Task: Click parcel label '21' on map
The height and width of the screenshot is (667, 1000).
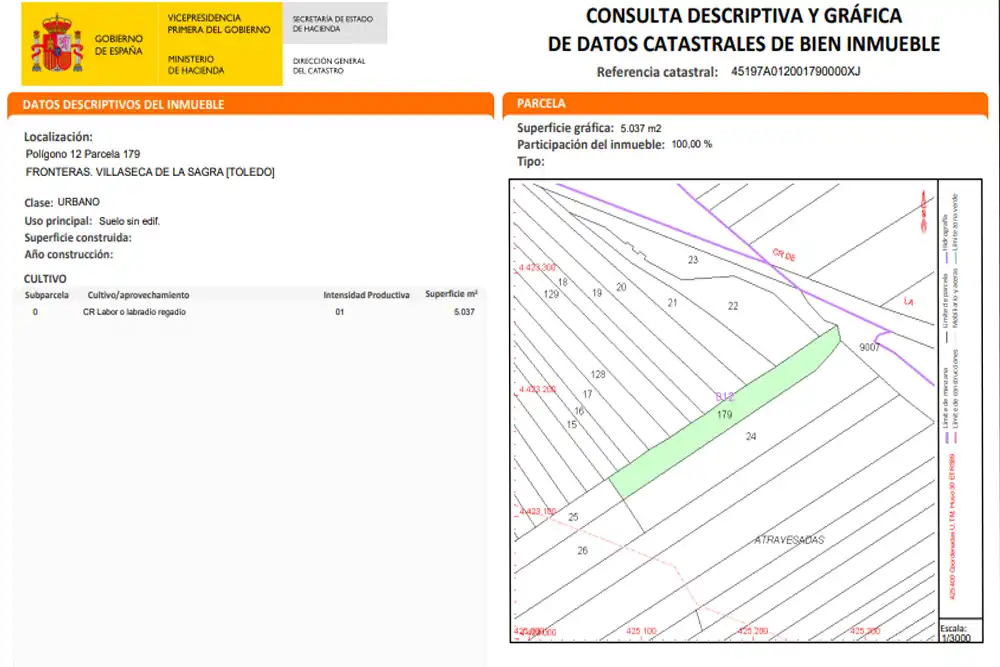Action: click(672, 303)
